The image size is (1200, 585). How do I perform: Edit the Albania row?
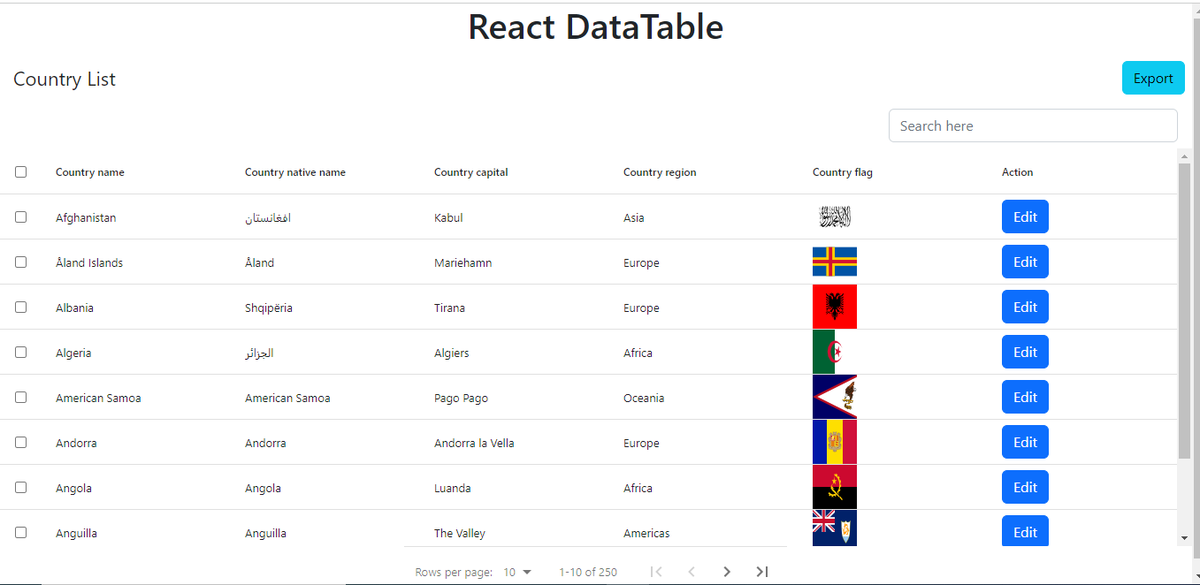tap(1025, 307)
